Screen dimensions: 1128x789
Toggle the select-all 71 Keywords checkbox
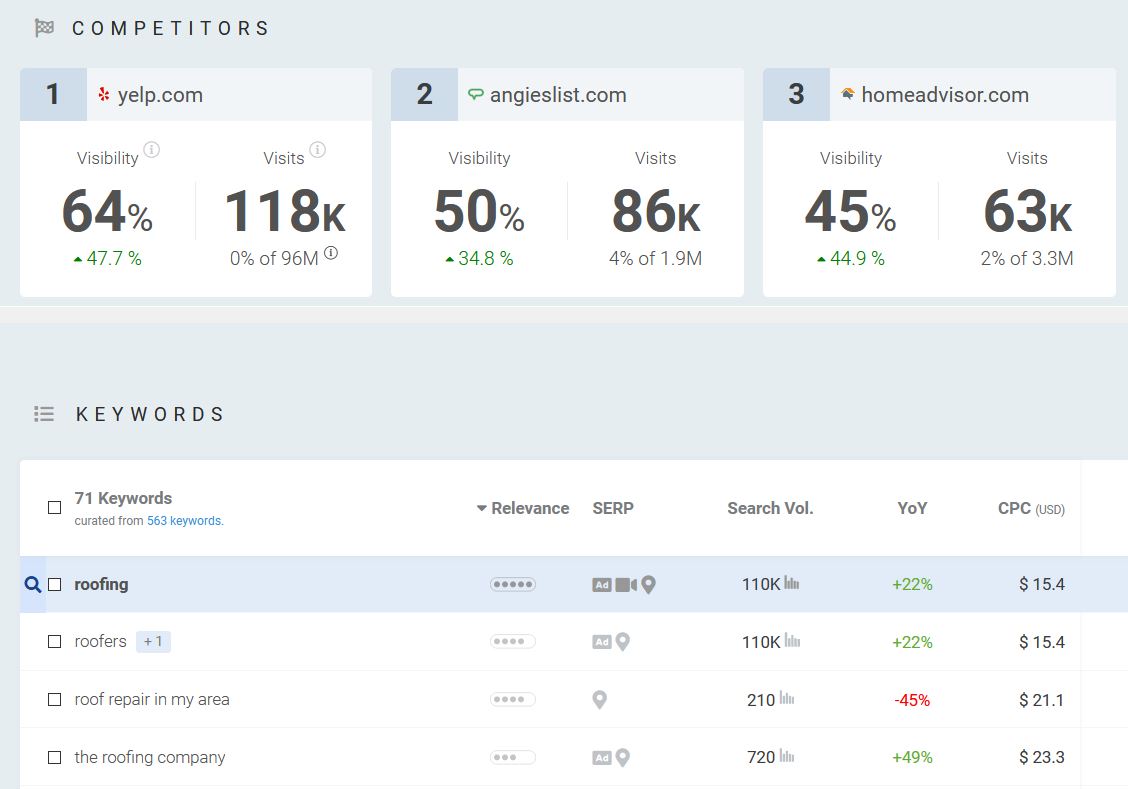pos(55,508)
